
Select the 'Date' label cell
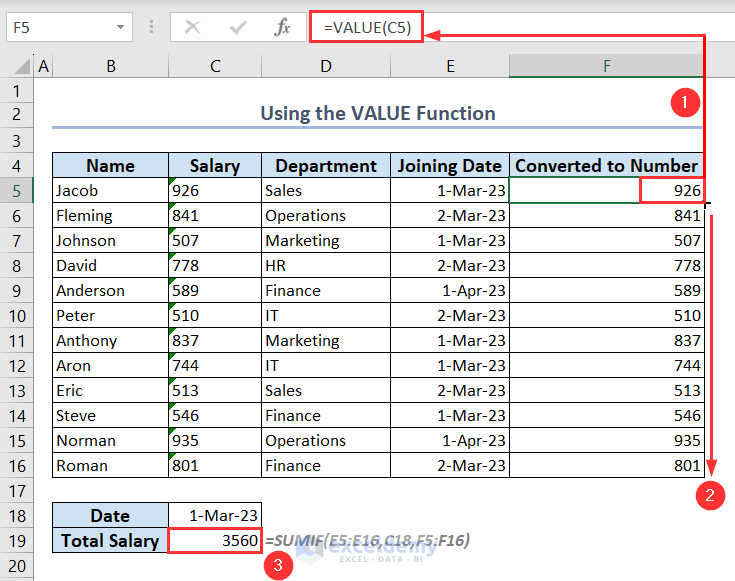[x=111, y=516]
